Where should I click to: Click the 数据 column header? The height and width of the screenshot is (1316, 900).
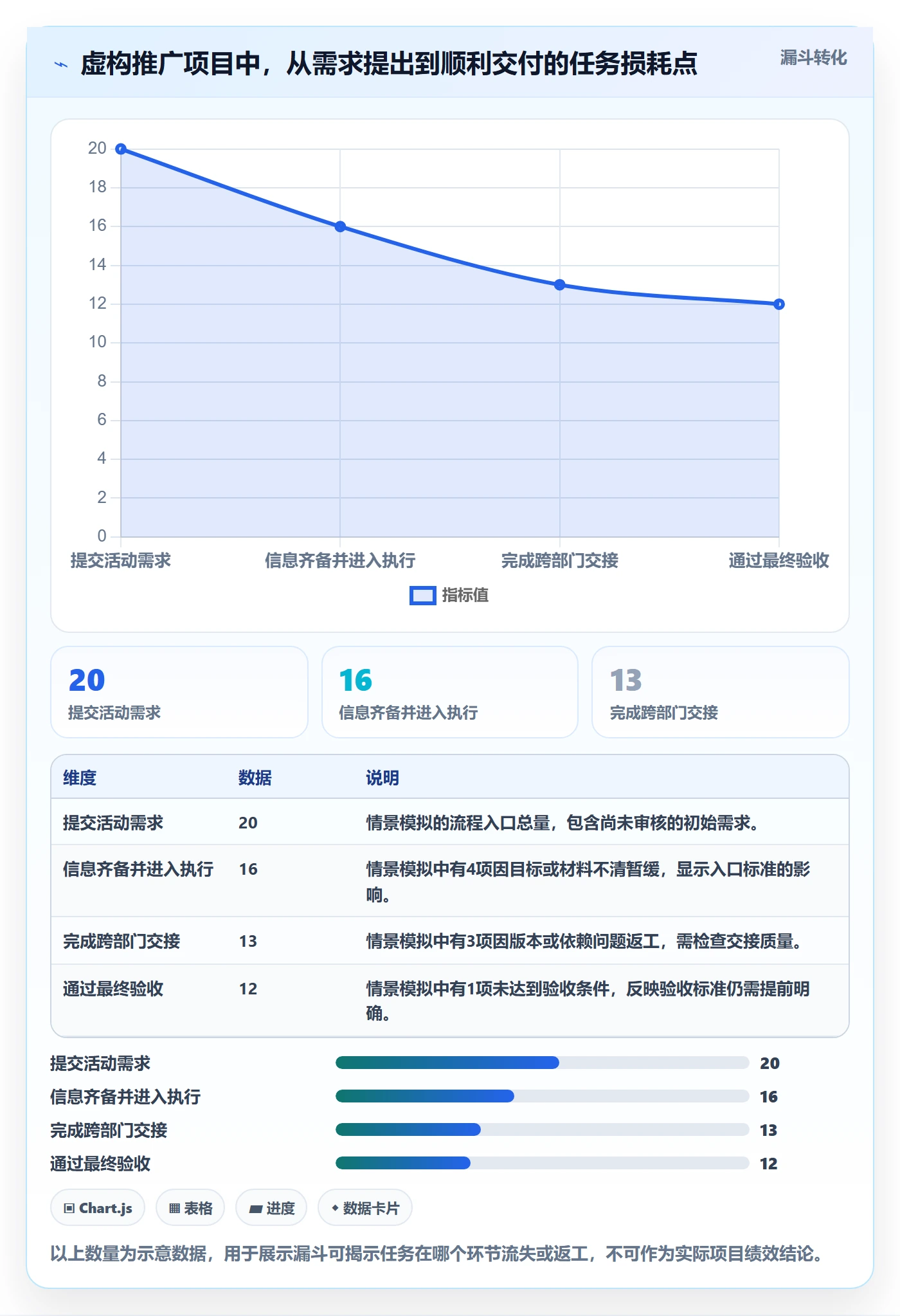click(255, 778)
